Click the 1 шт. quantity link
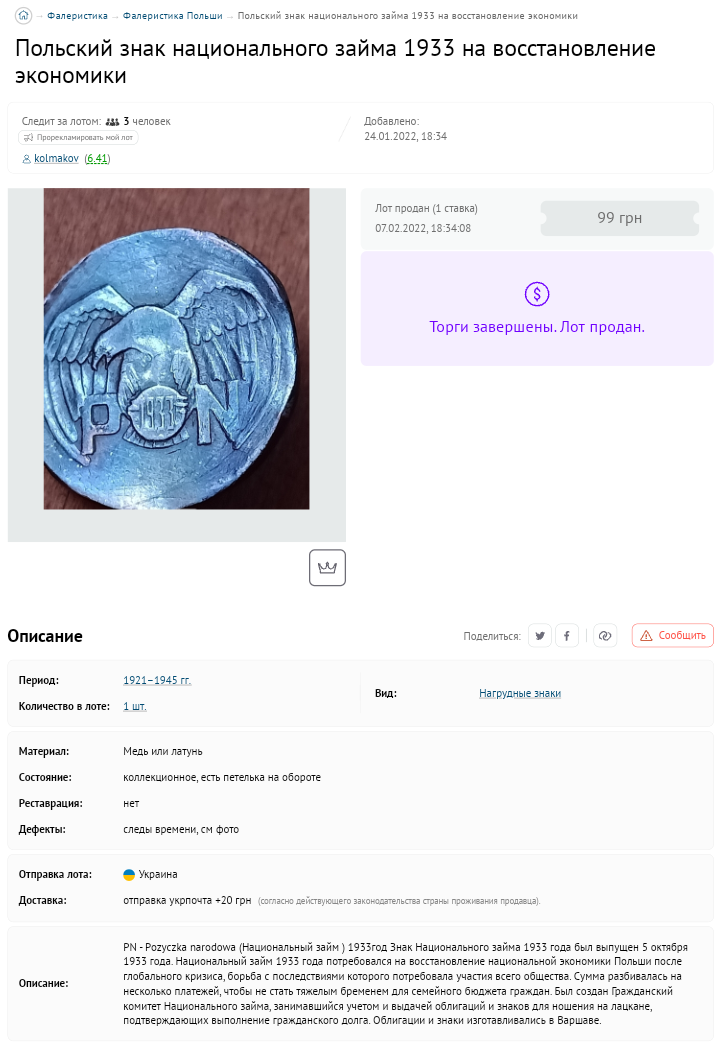The image size is (720, 1061). pos(135,706)
